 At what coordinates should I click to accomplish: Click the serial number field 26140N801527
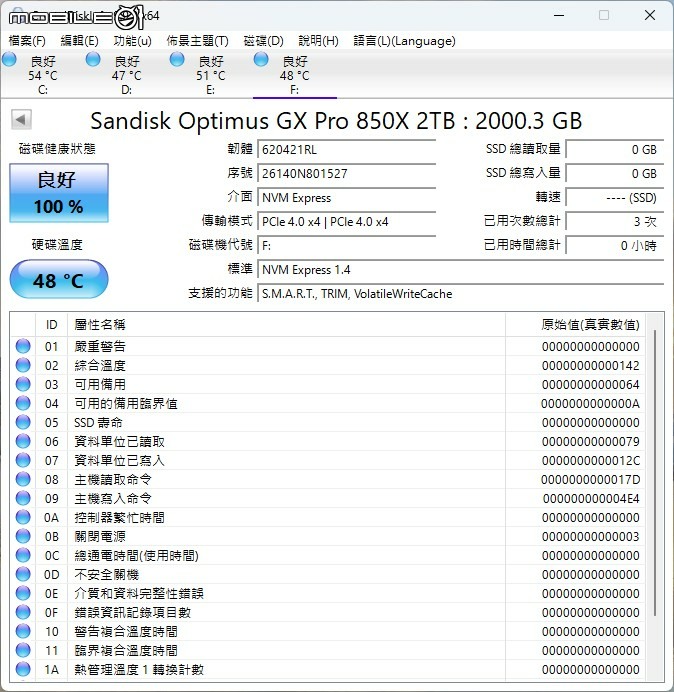346,173
